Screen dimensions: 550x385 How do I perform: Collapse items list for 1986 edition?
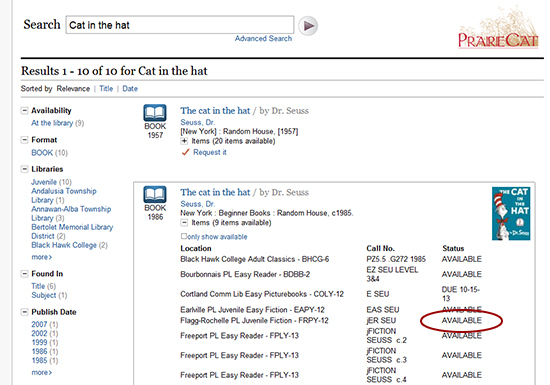point(184,223)
